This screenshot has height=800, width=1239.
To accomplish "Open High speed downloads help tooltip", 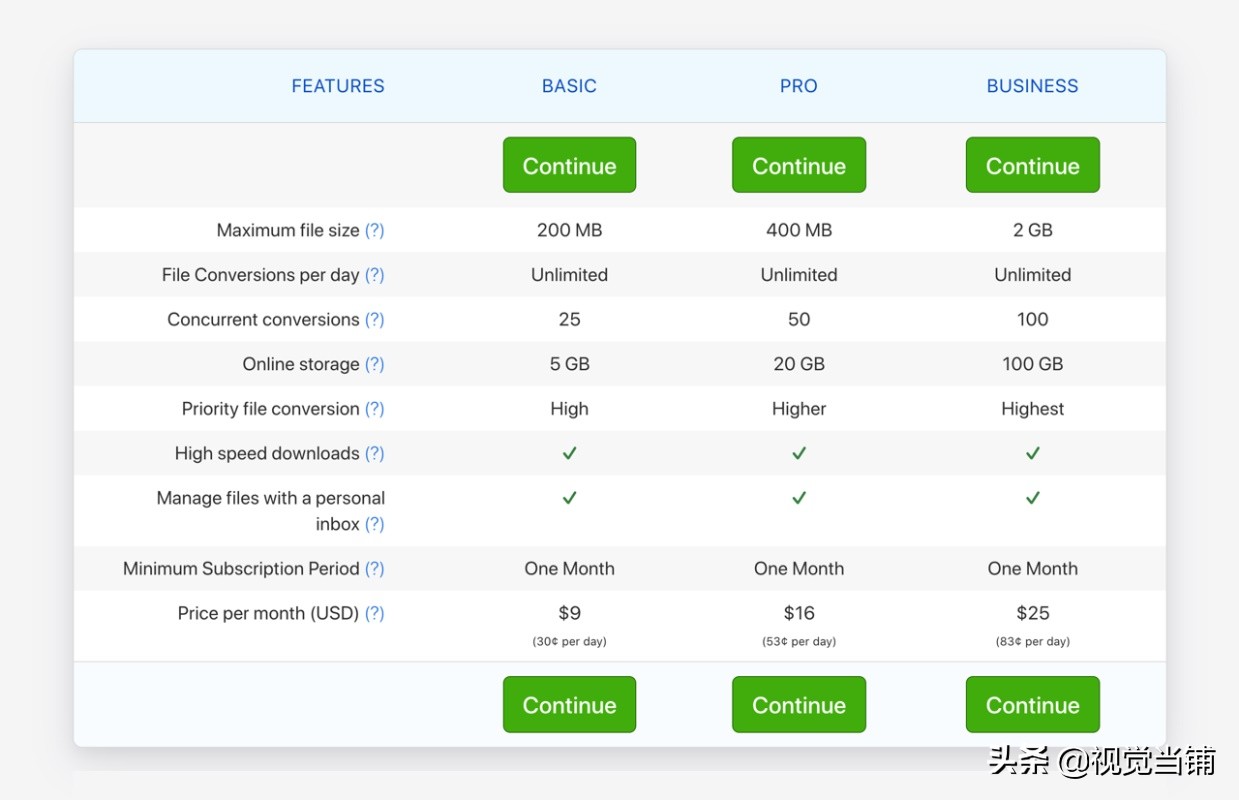I will (374, 453).
